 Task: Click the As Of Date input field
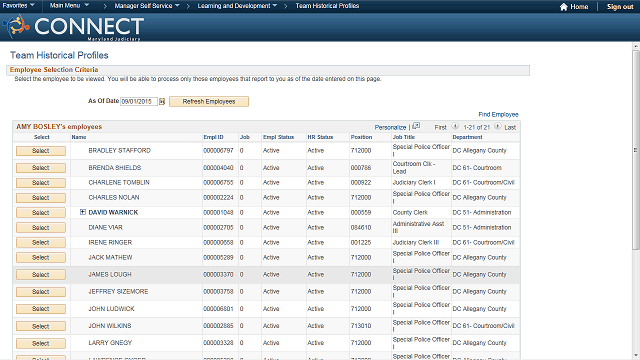coord(139,102)
